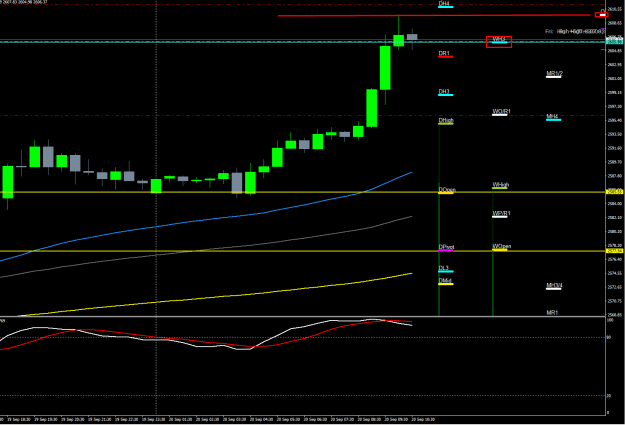625x425 pixels.
Task: Click the yellow price tag beside DPivot line
Action: (x=614, y=251)
